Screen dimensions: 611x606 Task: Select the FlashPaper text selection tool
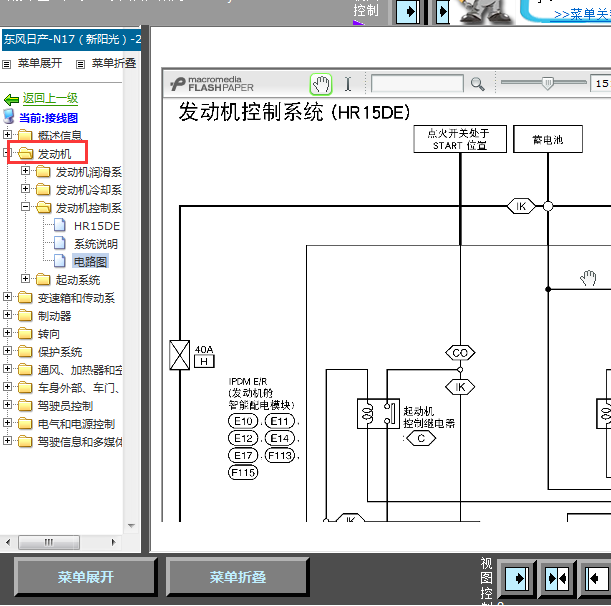point(348,84)
